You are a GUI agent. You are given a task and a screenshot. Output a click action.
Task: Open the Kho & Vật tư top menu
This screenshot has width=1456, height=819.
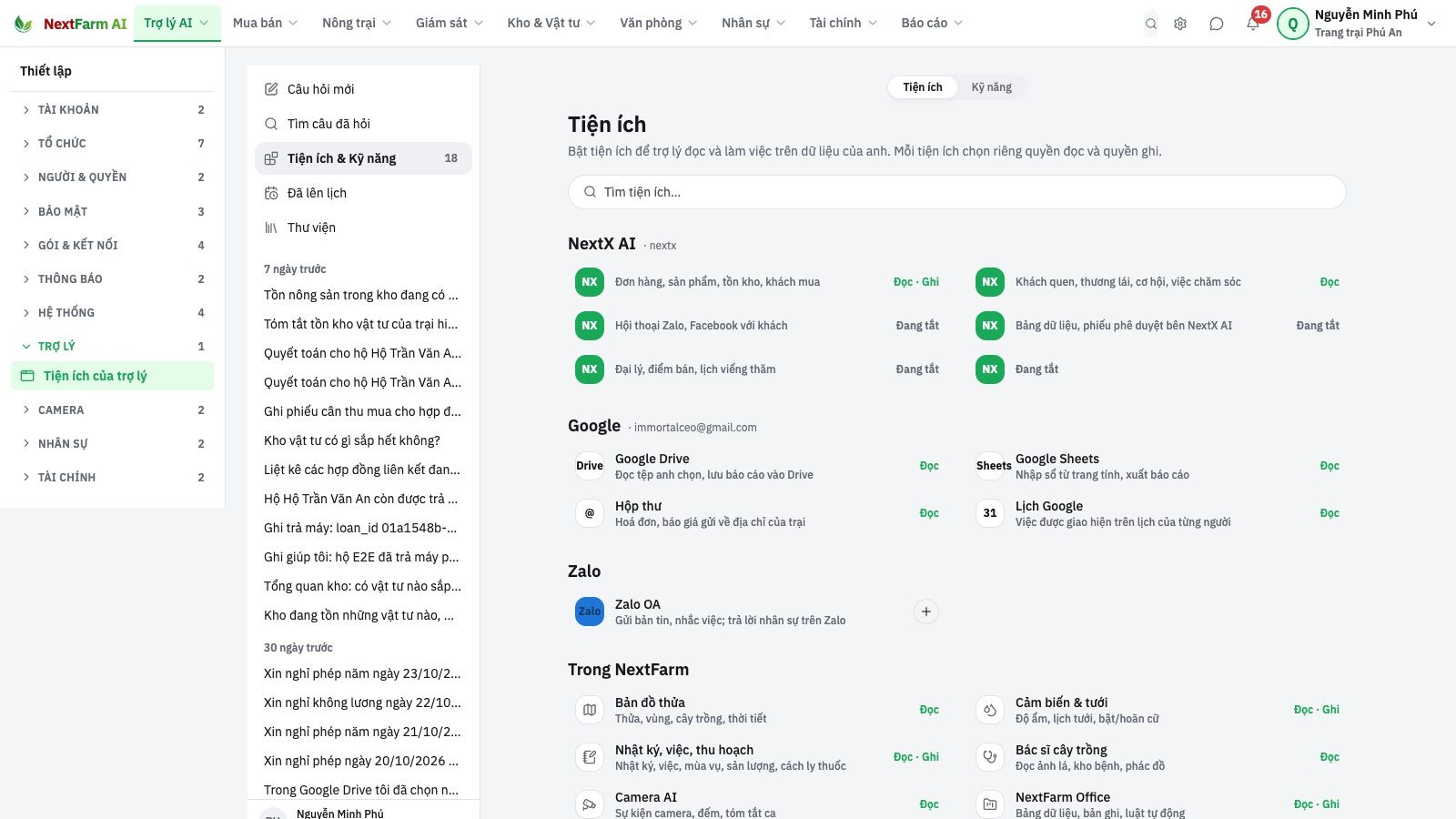pos(551,23)
